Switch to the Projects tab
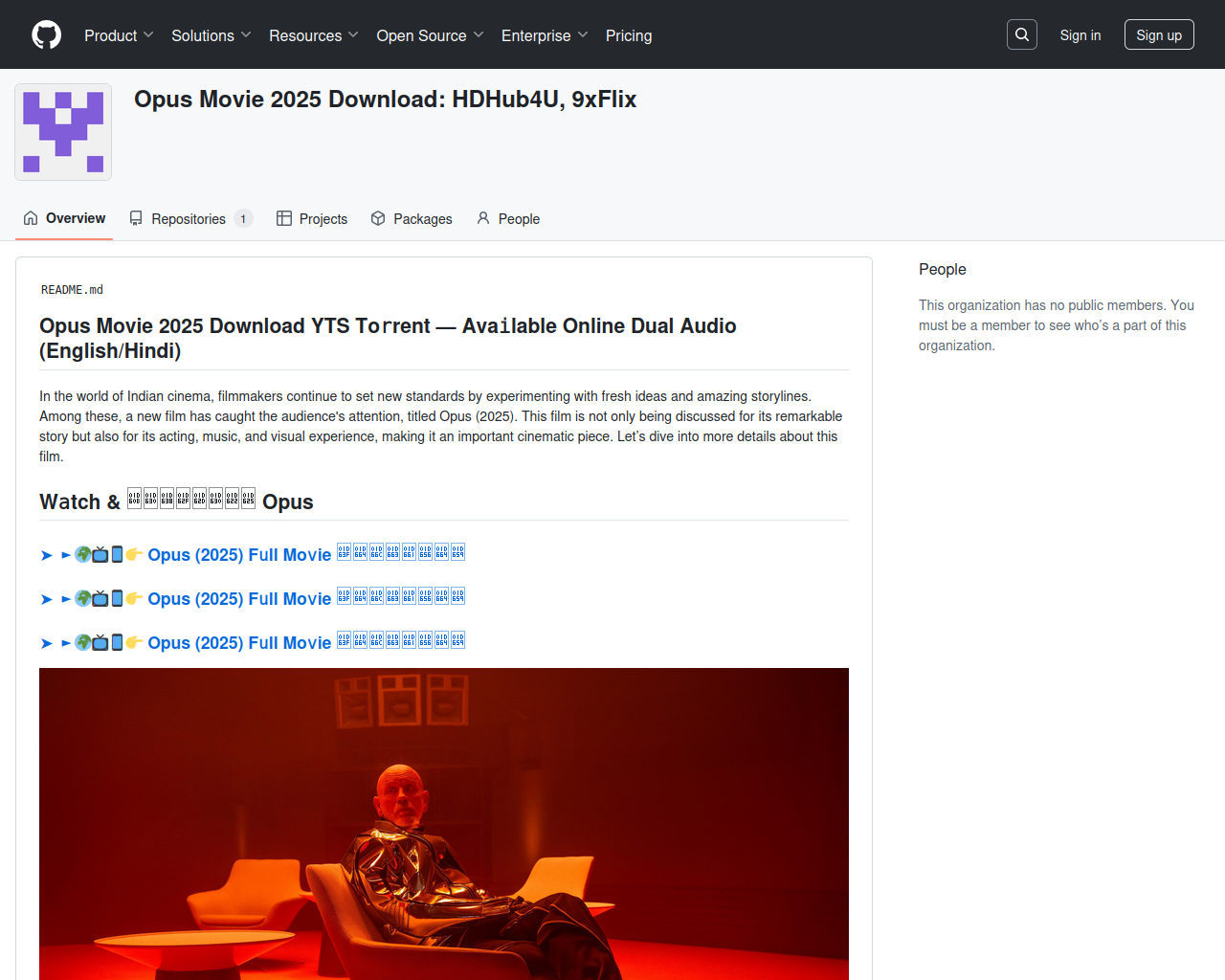Image resolution: width=1225 pixels, height=980 pixels. [312, 218]
